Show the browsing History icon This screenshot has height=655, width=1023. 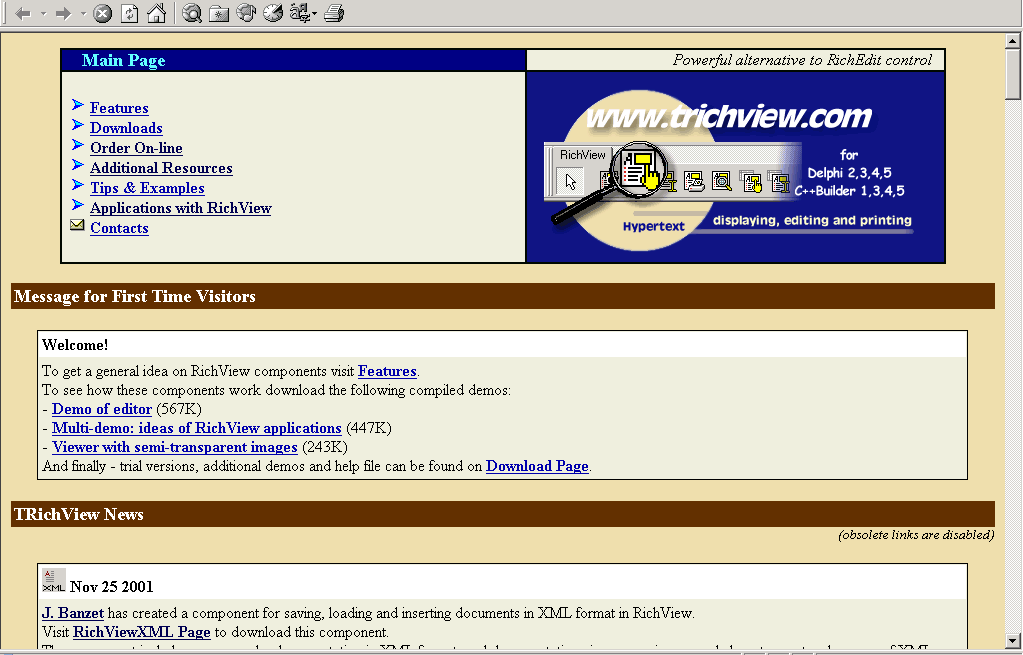click(273, 14)
